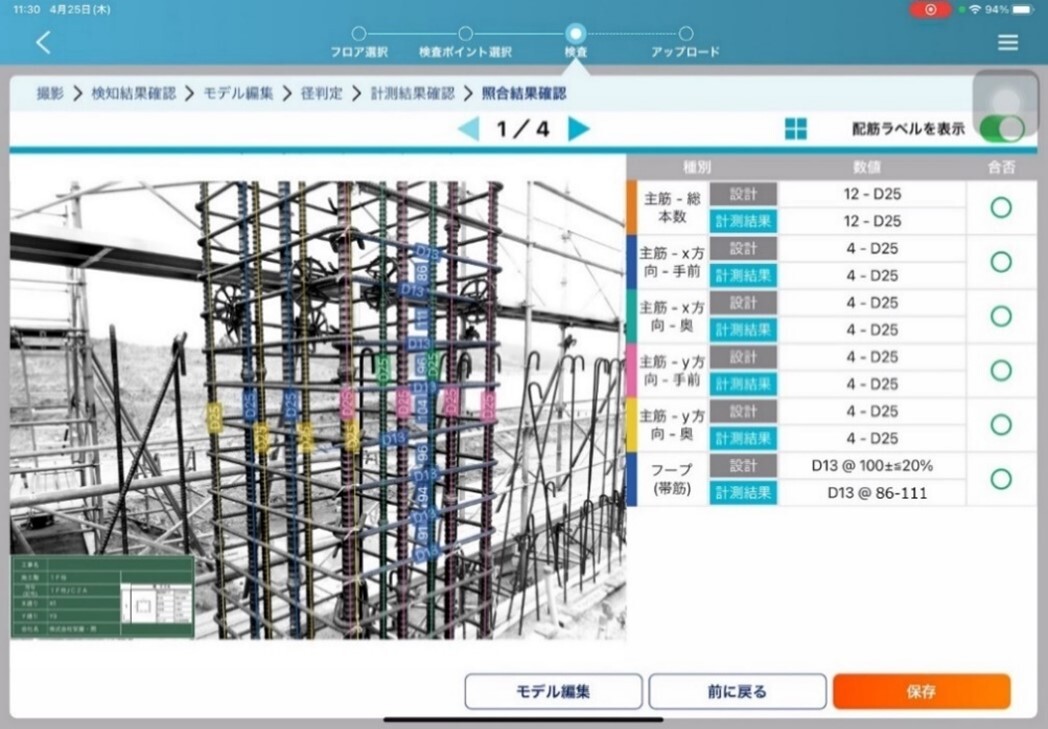Select the 検査ポイント選択 step
Image resolution: width=1048 pixels, height=729 pixels.
coord(465,41)
